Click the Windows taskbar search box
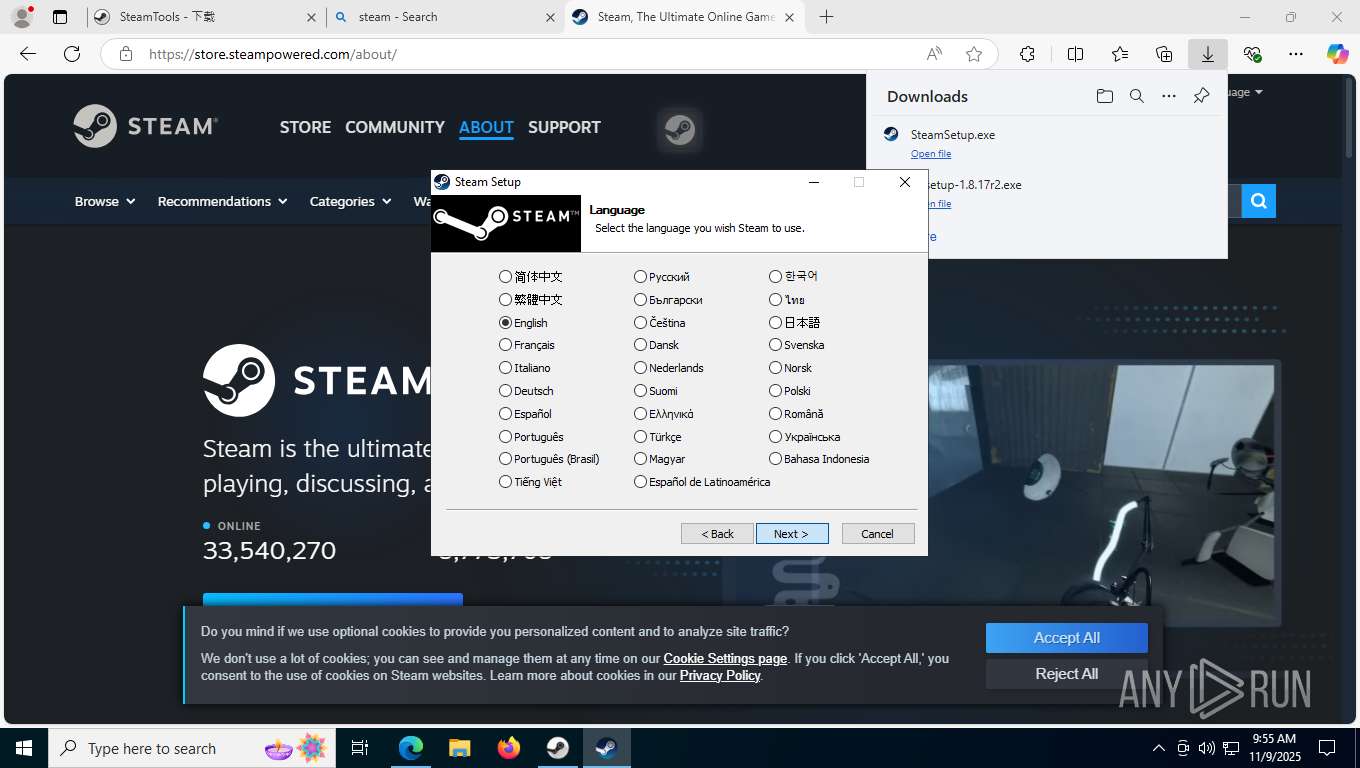This screenshot has width=1360, height=768. coord(192,748)
